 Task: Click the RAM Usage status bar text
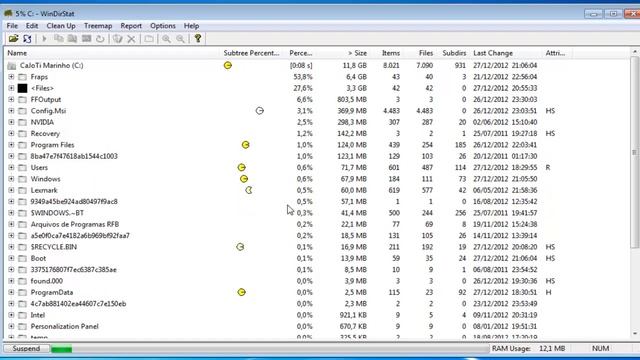click(x=529, y=349)
